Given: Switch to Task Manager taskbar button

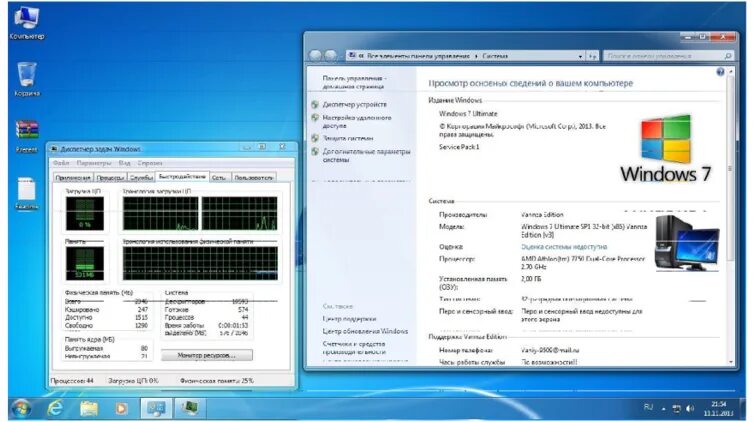Looking at the screenshot, I should click(x=189, y=408).
